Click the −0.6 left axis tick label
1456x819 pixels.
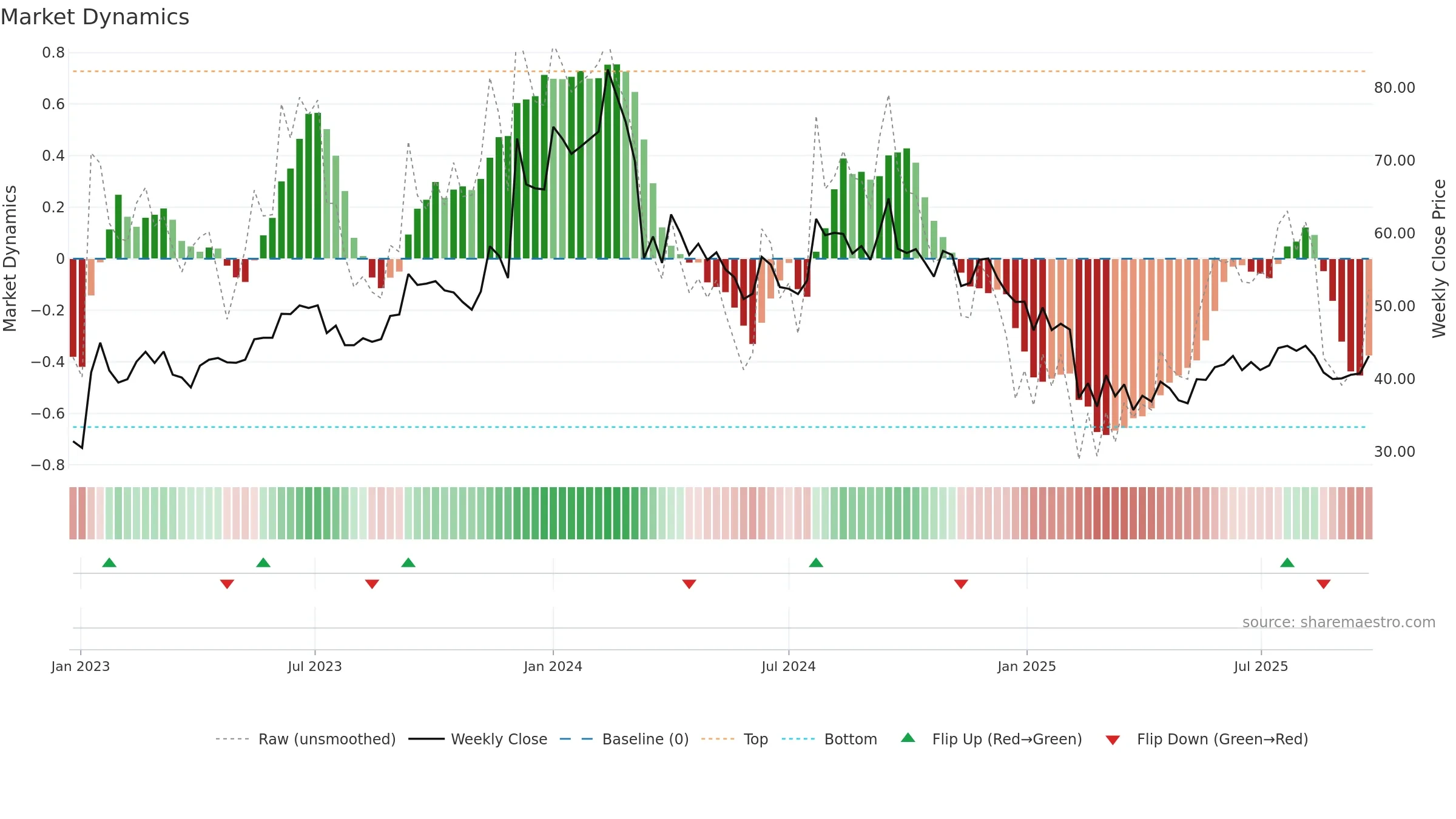48,413
